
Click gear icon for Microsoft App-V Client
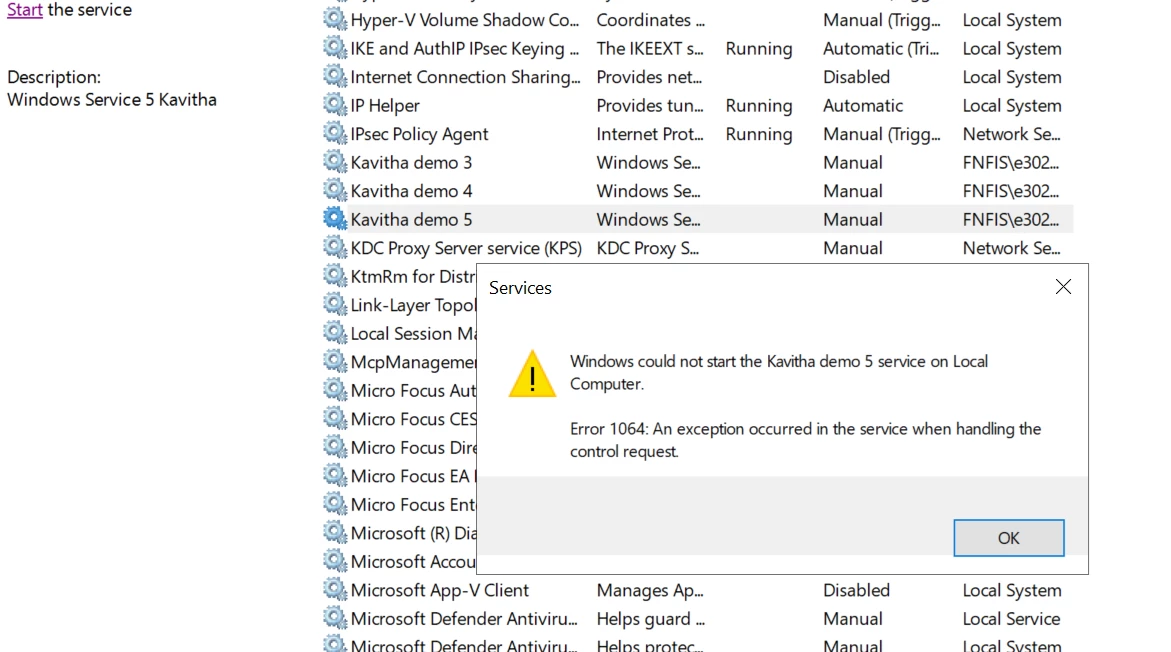(x=335, y=589)
